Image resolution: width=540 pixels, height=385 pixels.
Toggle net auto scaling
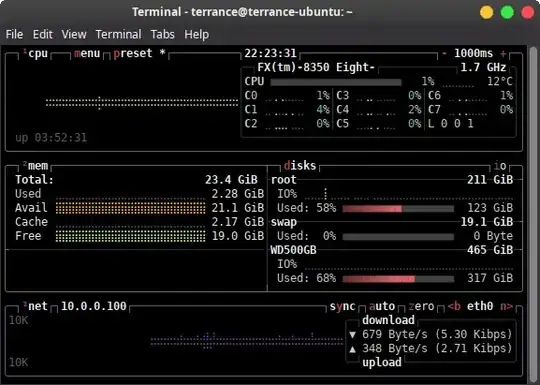pyautogui.click(x=382, y=306)
